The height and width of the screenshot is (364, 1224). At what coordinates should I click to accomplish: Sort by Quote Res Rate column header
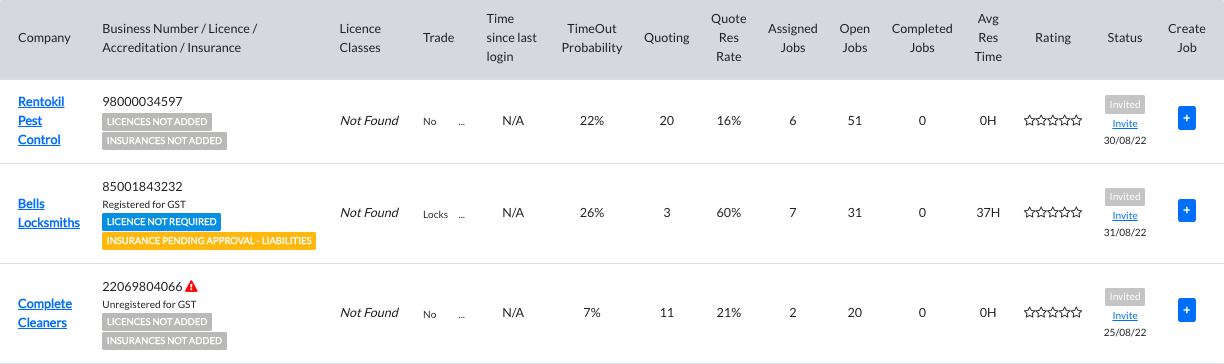729,38
